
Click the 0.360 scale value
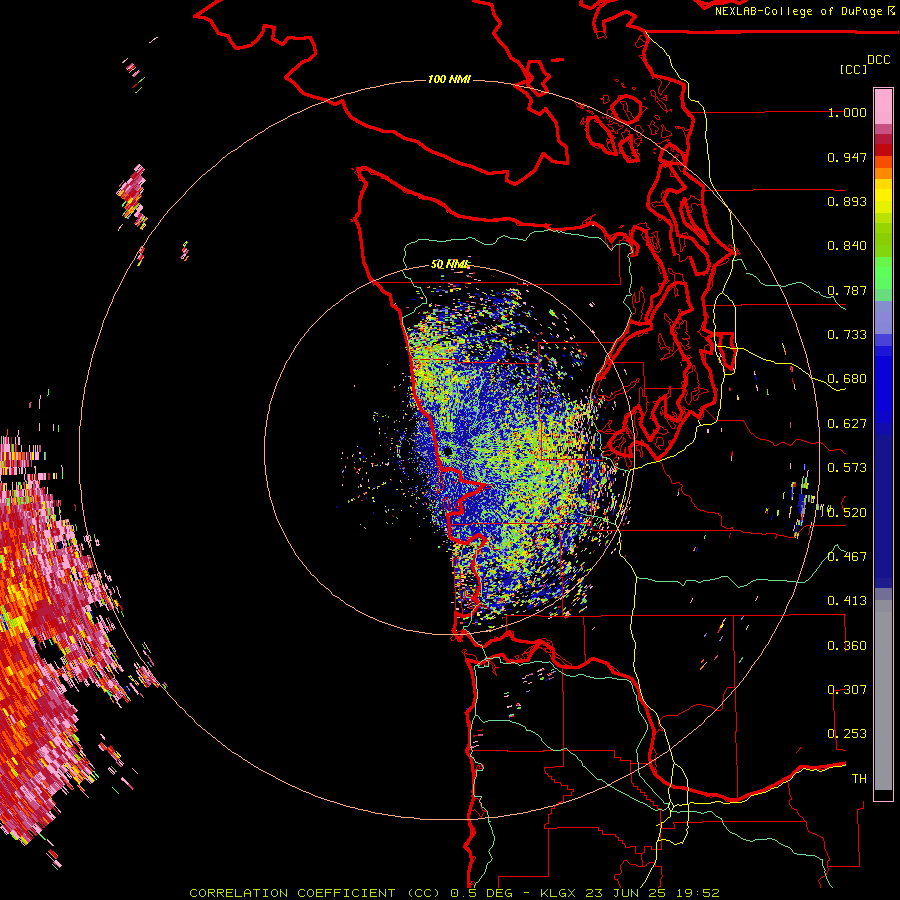(847, 646)
